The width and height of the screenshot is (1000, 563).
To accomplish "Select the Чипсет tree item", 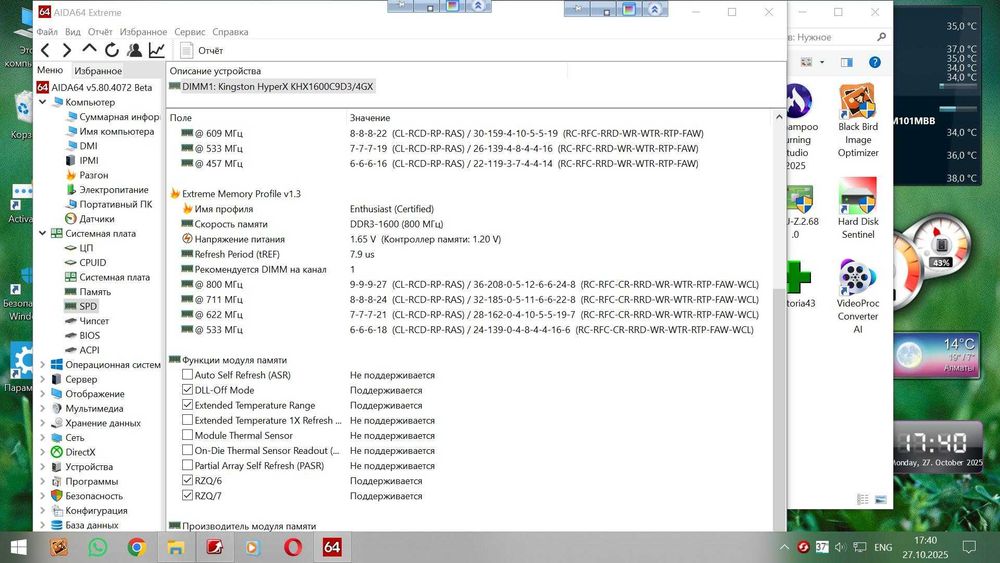I will click(87, 321).
